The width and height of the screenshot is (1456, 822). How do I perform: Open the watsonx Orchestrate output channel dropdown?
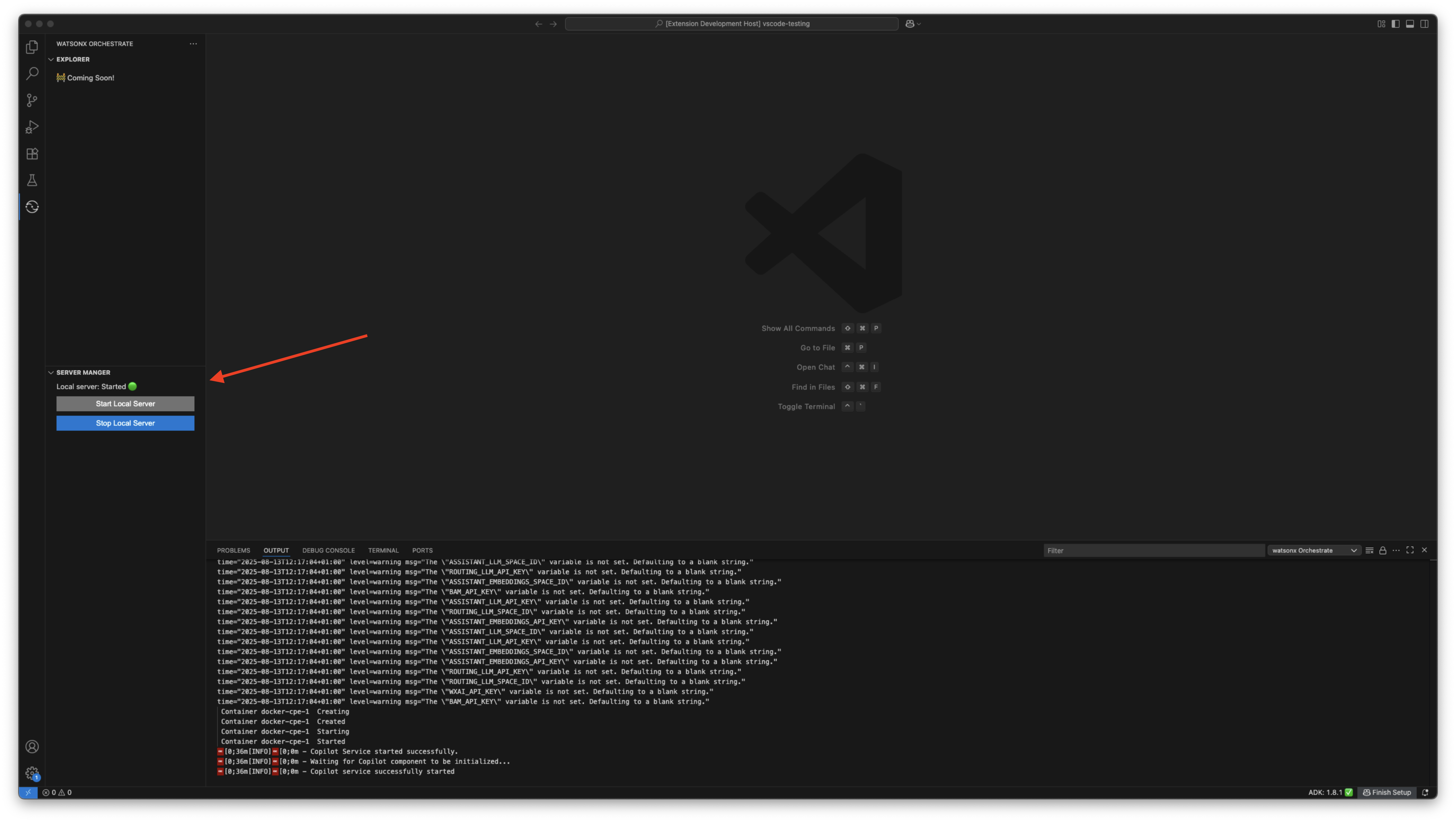[1314, 551]
